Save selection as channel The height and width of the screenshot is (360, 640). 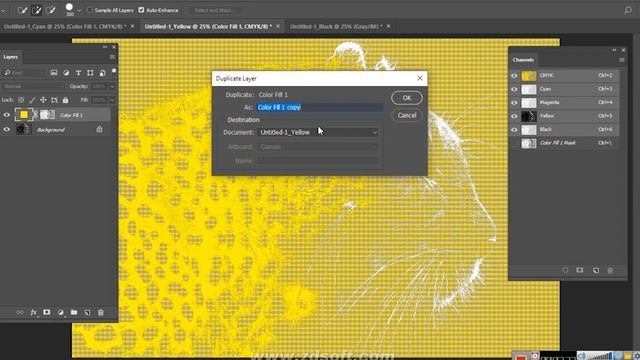pos(580,270)
